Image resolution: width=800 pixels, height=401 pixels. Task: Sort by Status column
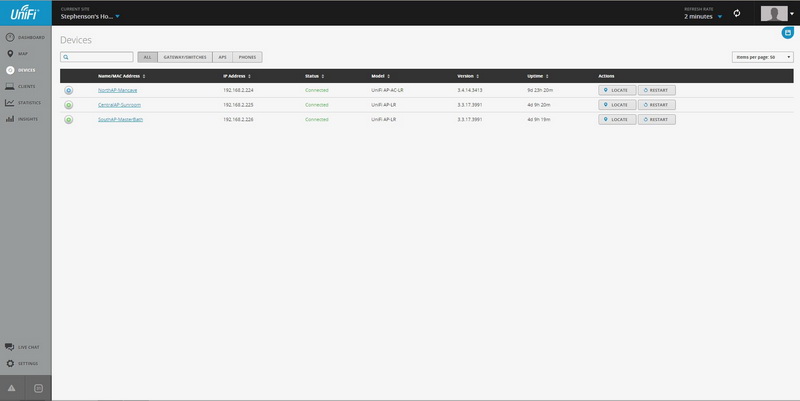pyautogui.click(x=314, y=76)
